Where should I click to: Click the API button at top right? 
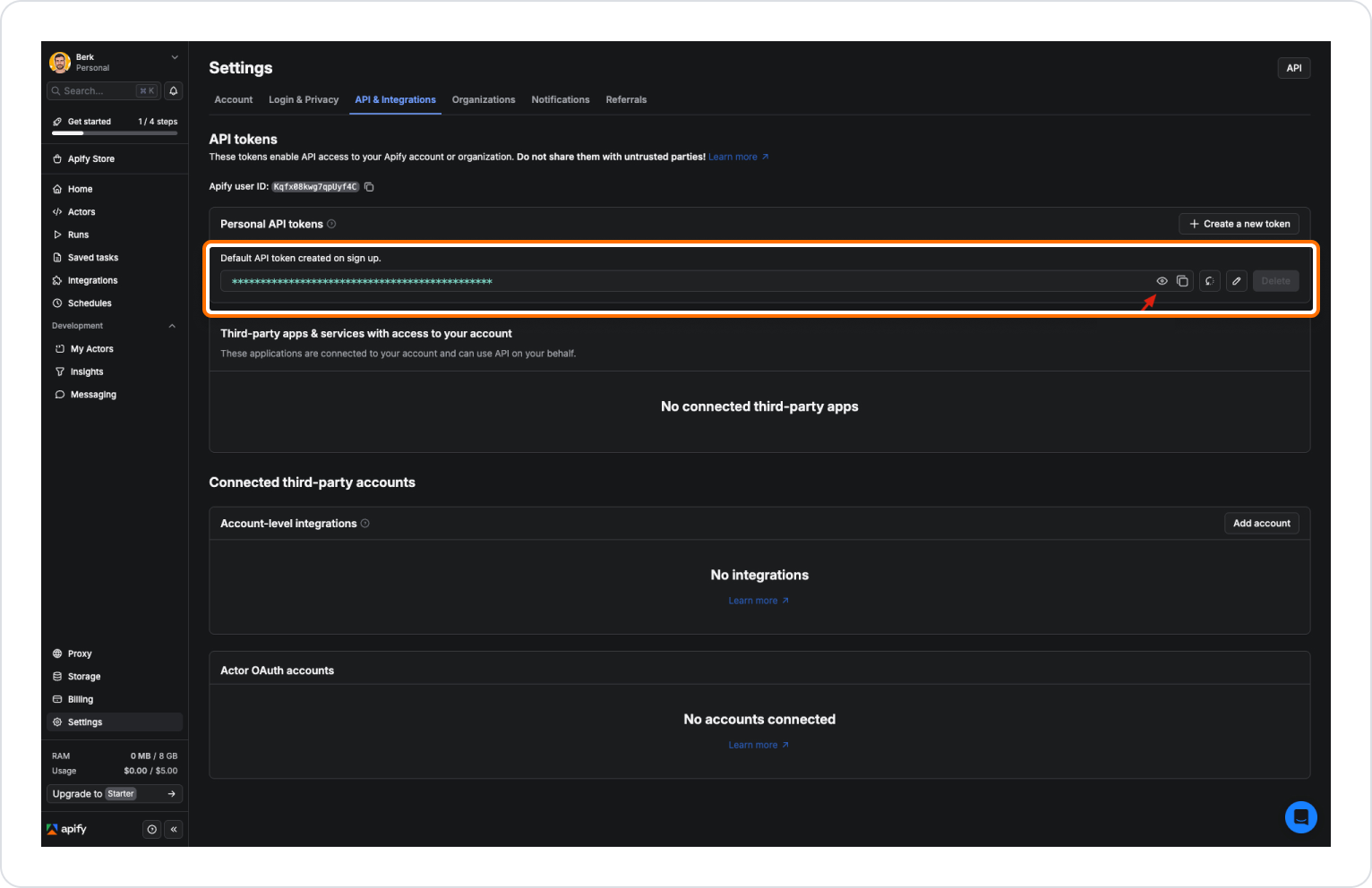click(x=1294, y=68)
